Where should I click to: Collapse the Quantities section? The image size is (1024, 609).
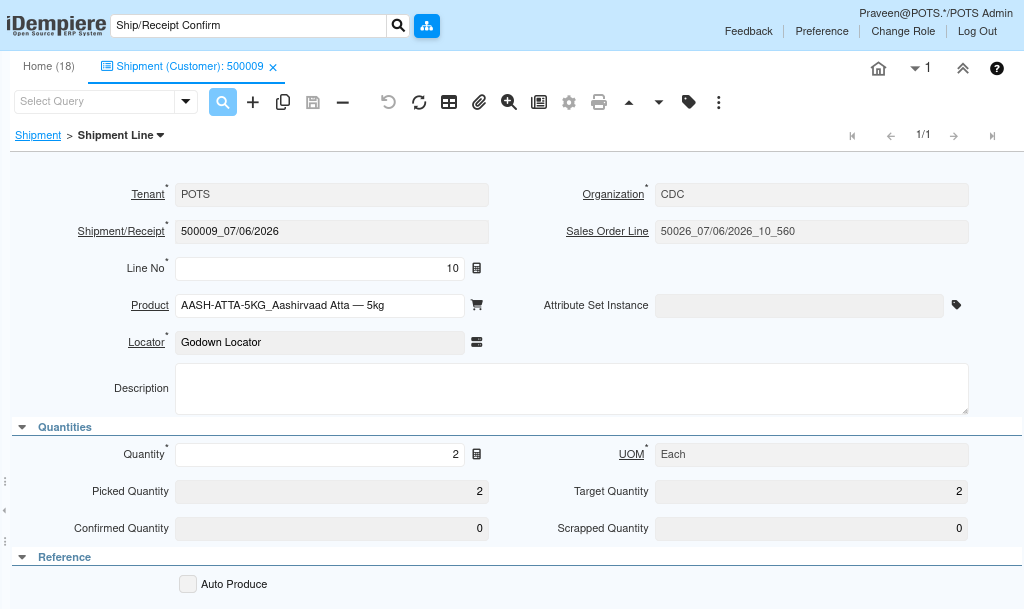tap(22, 427)
